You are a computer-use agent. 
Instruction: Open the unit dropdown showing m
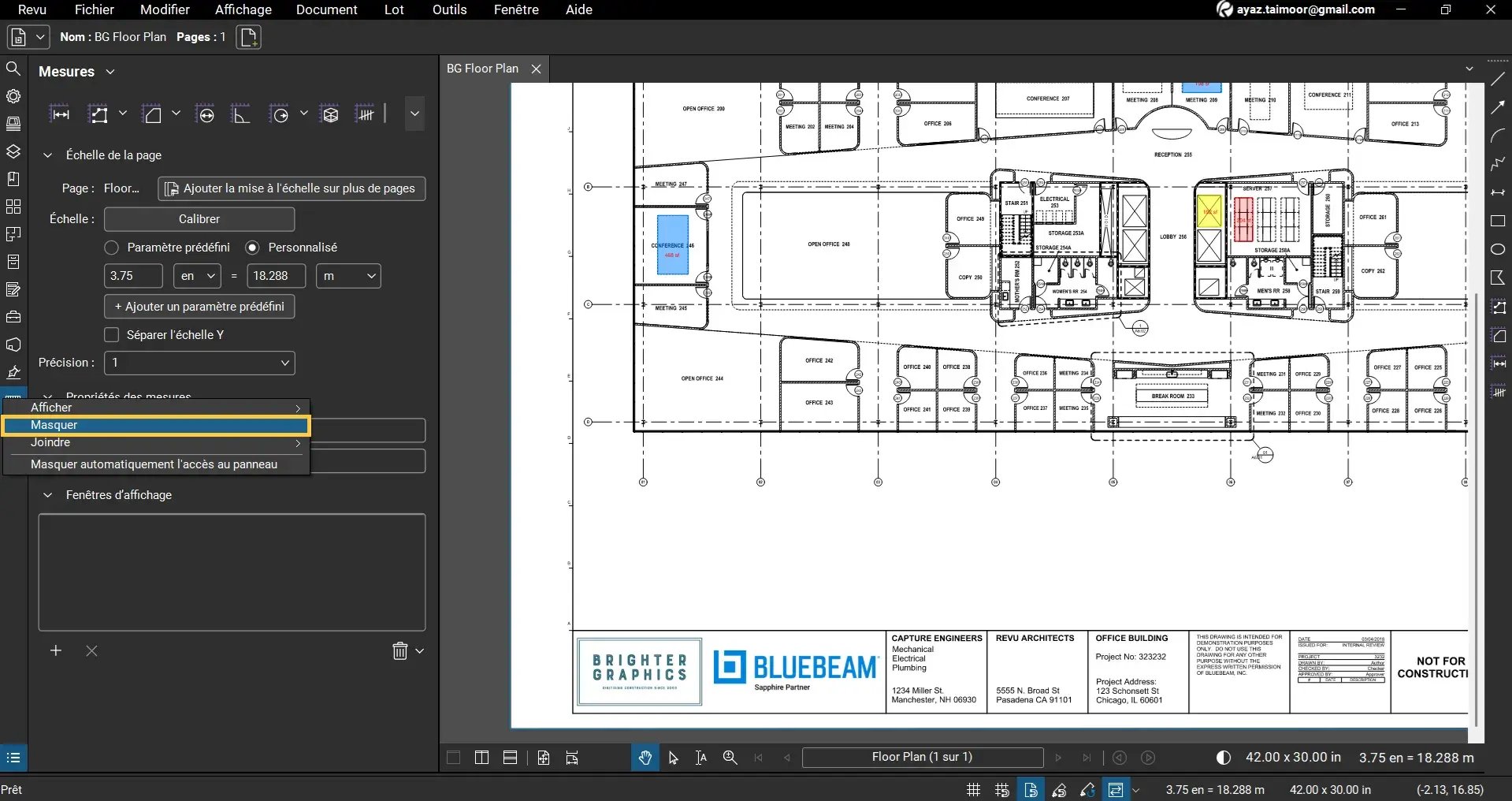click(x=347, y=275)
